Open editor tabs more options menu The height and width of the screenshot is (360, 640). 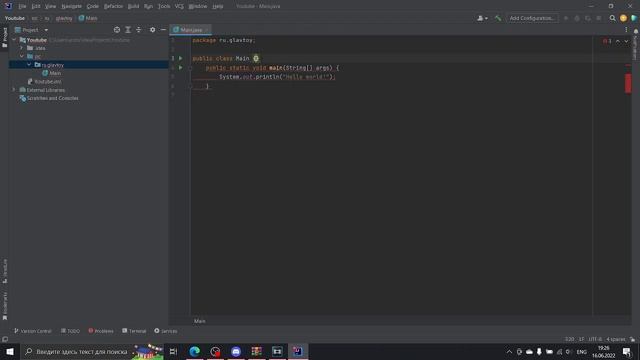click(626, 30)
